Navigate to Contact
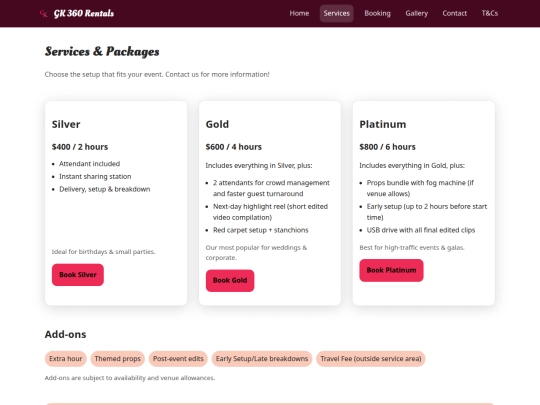Screen dimensions: 540x405 455,13
